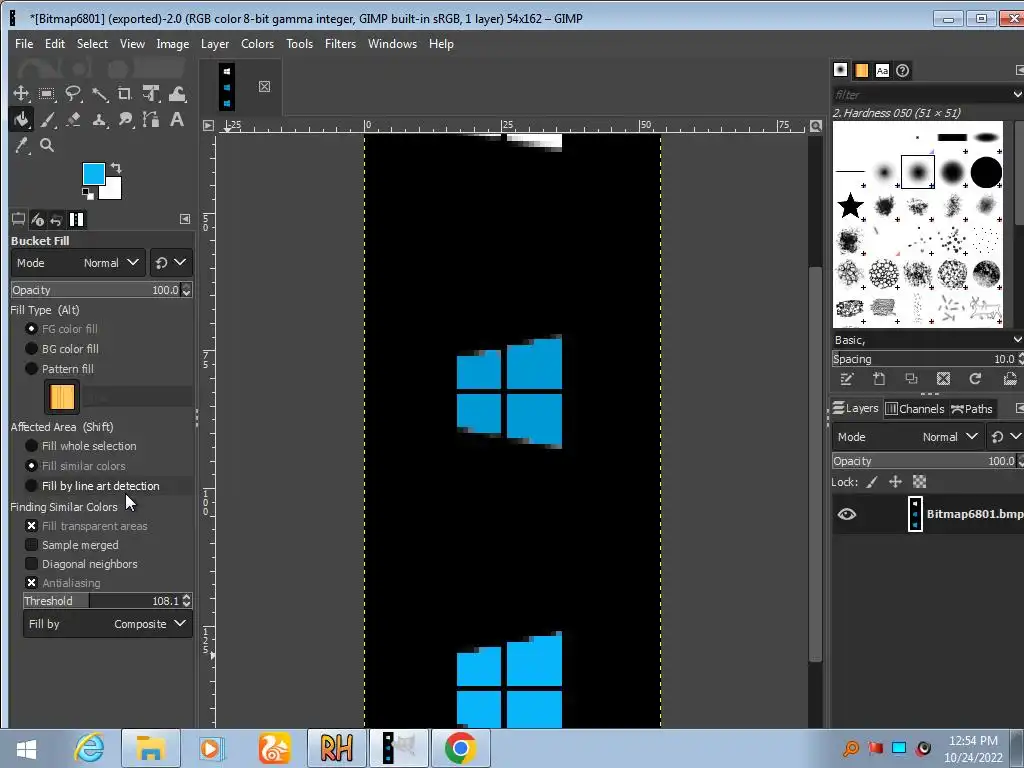The width and height of the screenshot is (1024, 768).
Task: Reset colors to default black and white
Action: [x=88, y=193]
